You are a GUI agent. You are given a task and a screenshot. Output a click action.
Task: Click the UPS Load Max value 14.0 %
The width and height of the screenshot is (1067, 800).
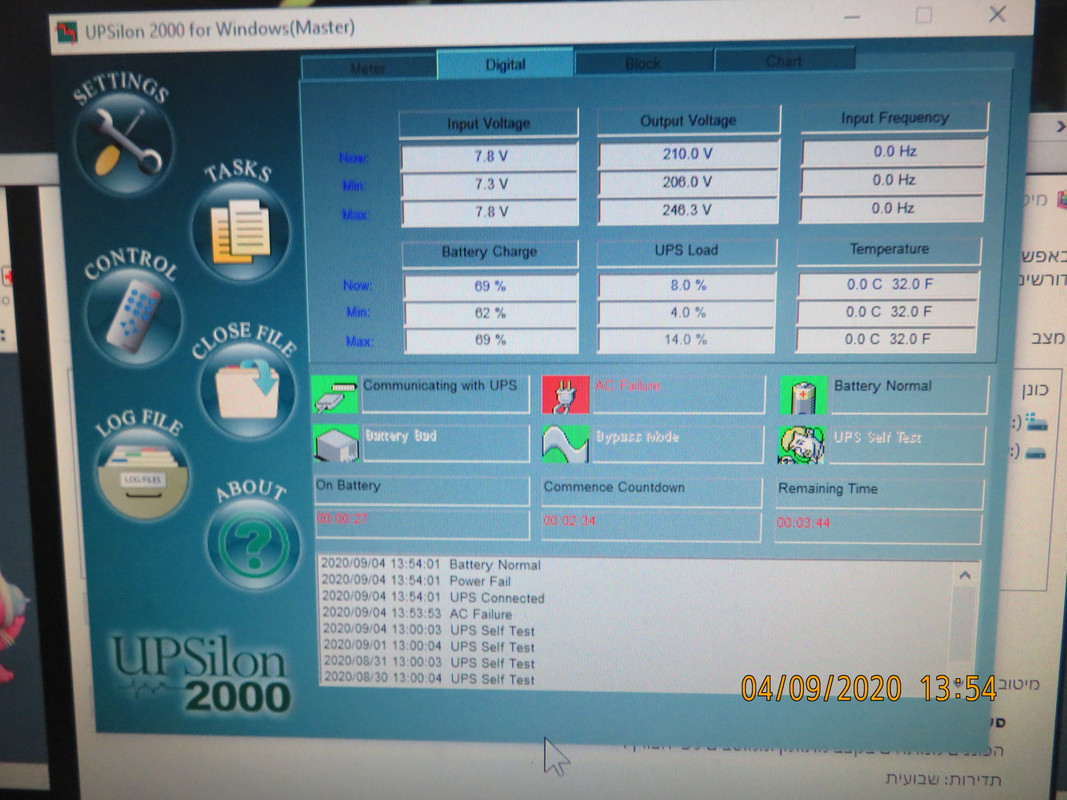(x=686, y=339)
